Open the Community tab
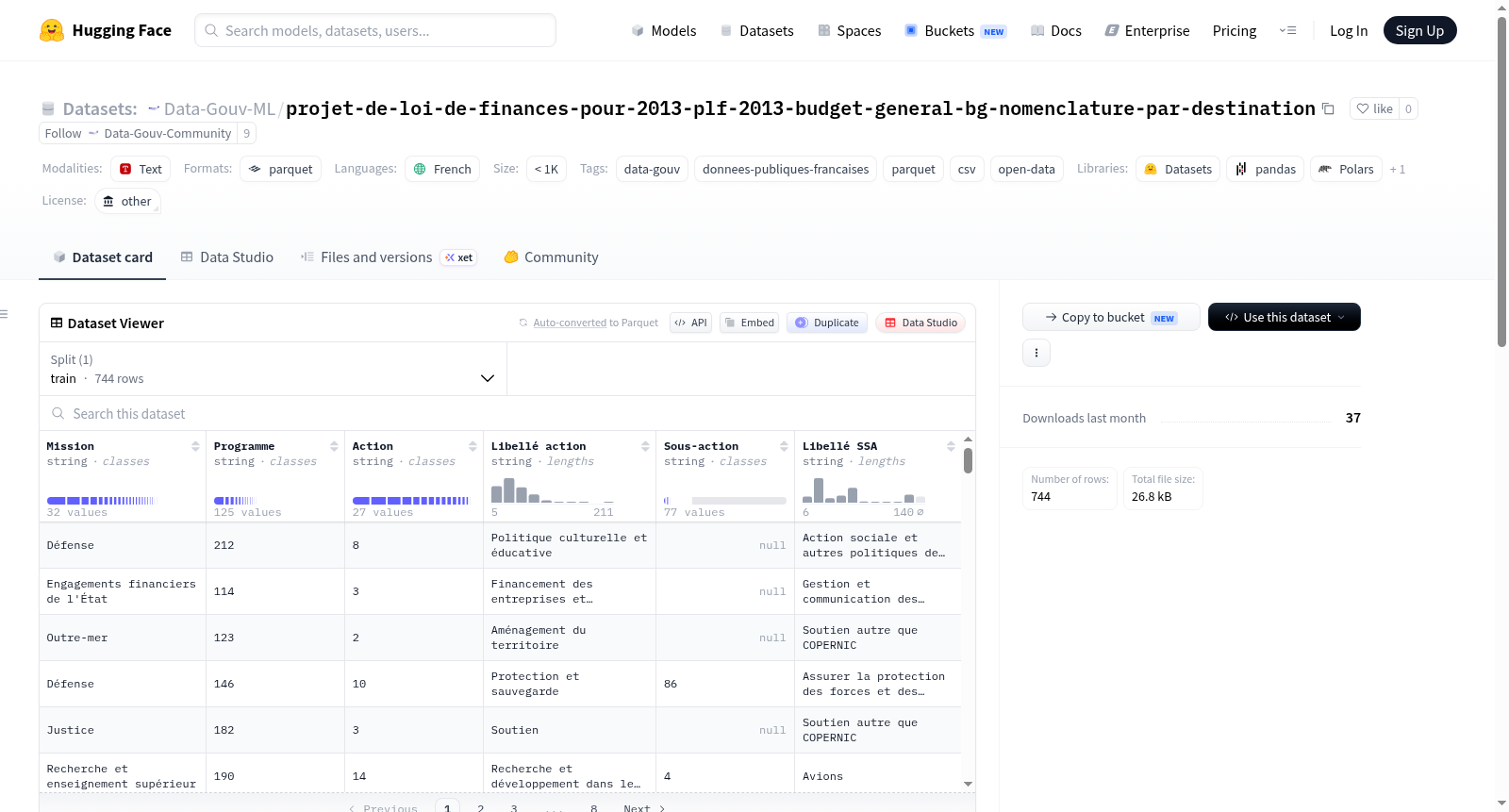 (x=551, y=257)
